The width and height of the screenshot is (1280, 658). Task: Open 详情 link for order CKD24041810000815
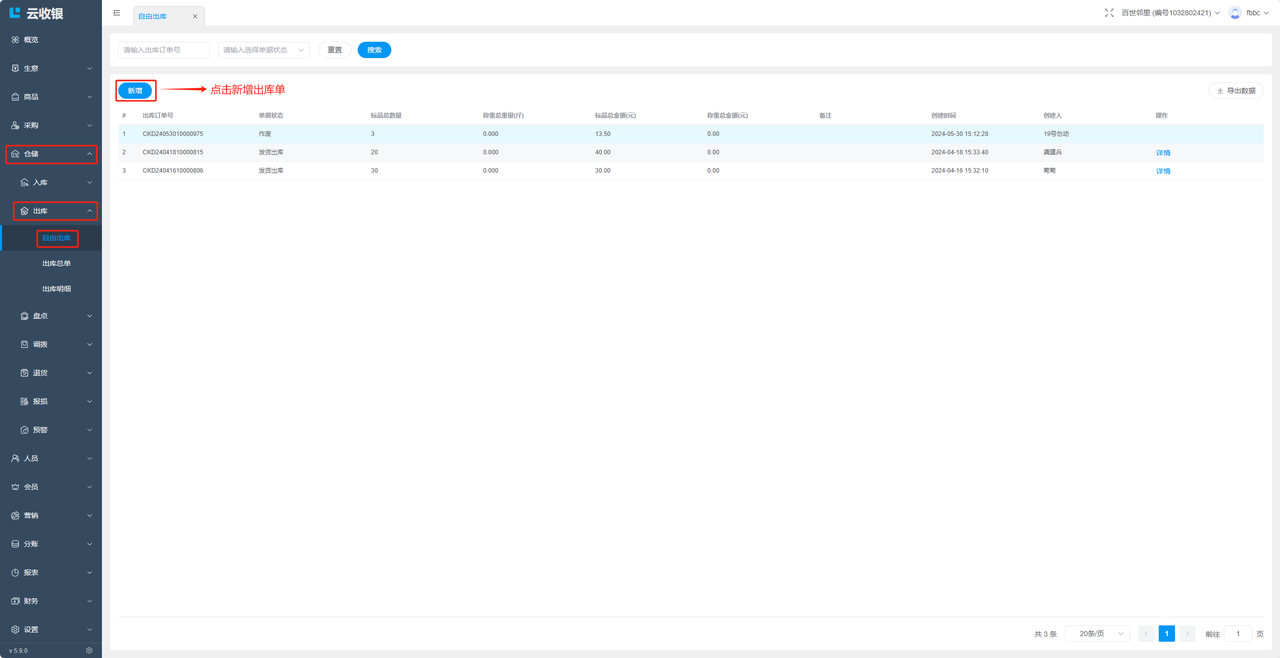coord(1163,153)
